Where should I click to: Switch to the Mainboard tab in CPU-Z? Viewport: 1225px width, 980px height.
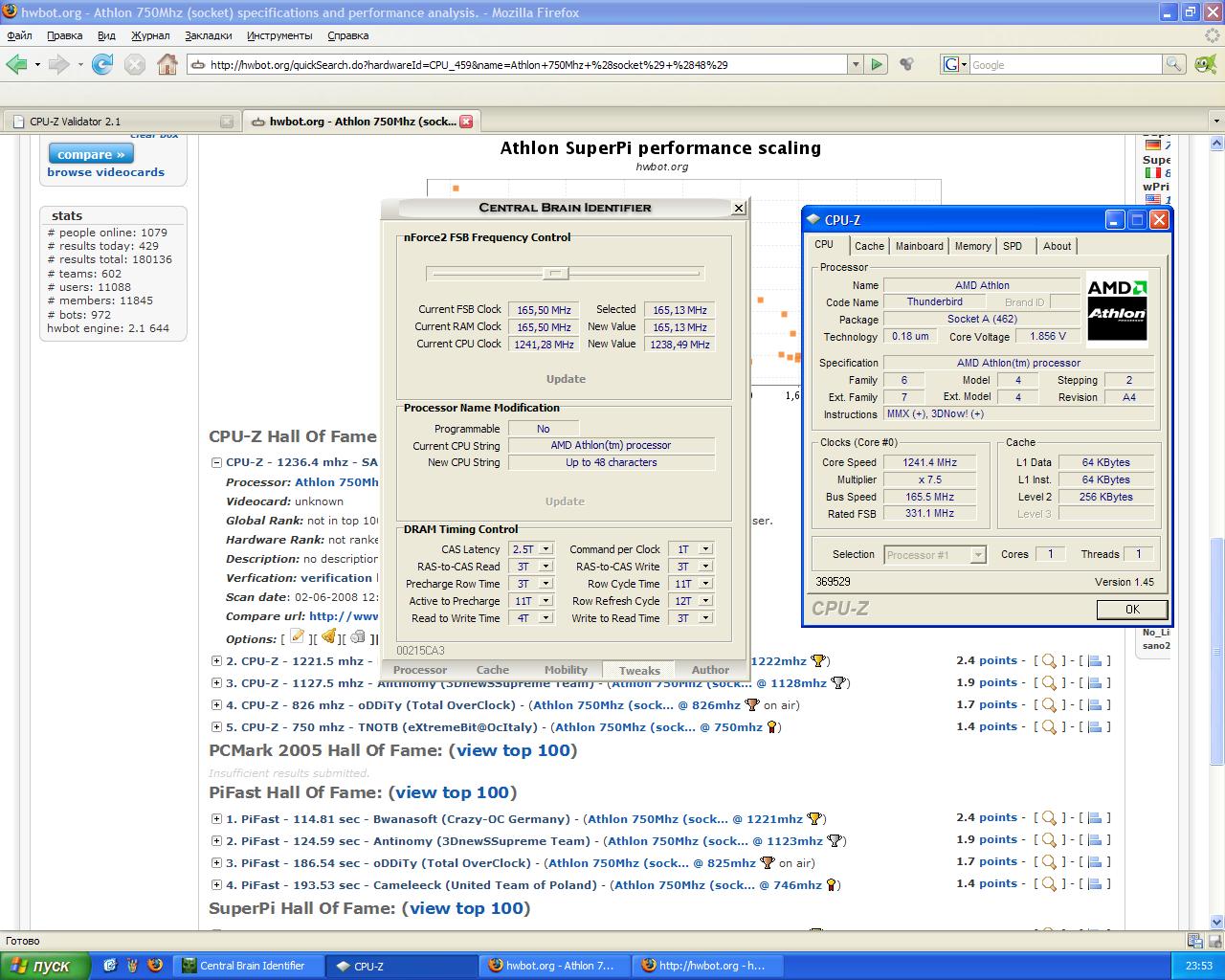coord(919,246)
